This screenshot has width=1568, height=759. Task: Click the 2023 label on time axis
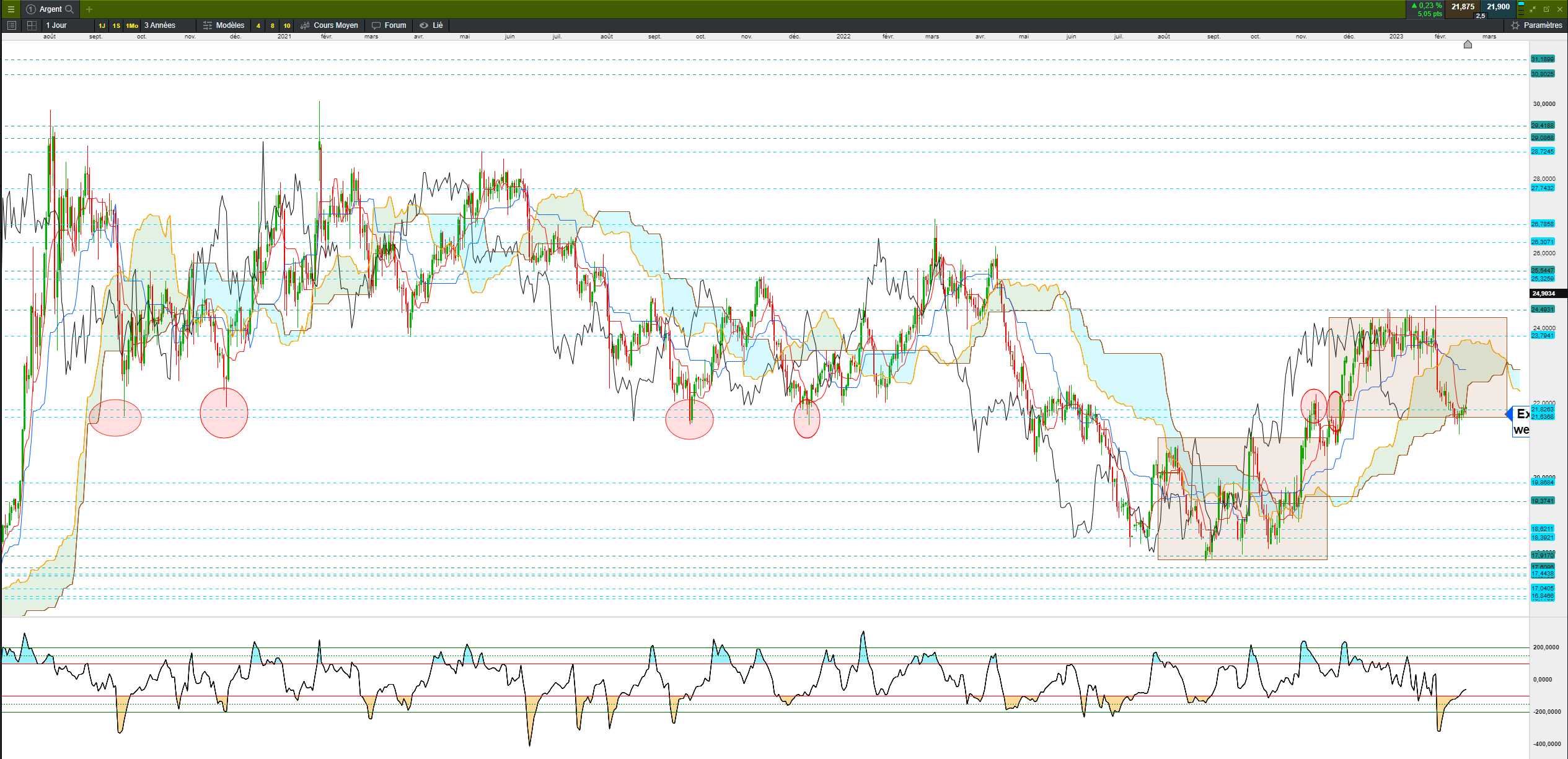point(1396,37)
